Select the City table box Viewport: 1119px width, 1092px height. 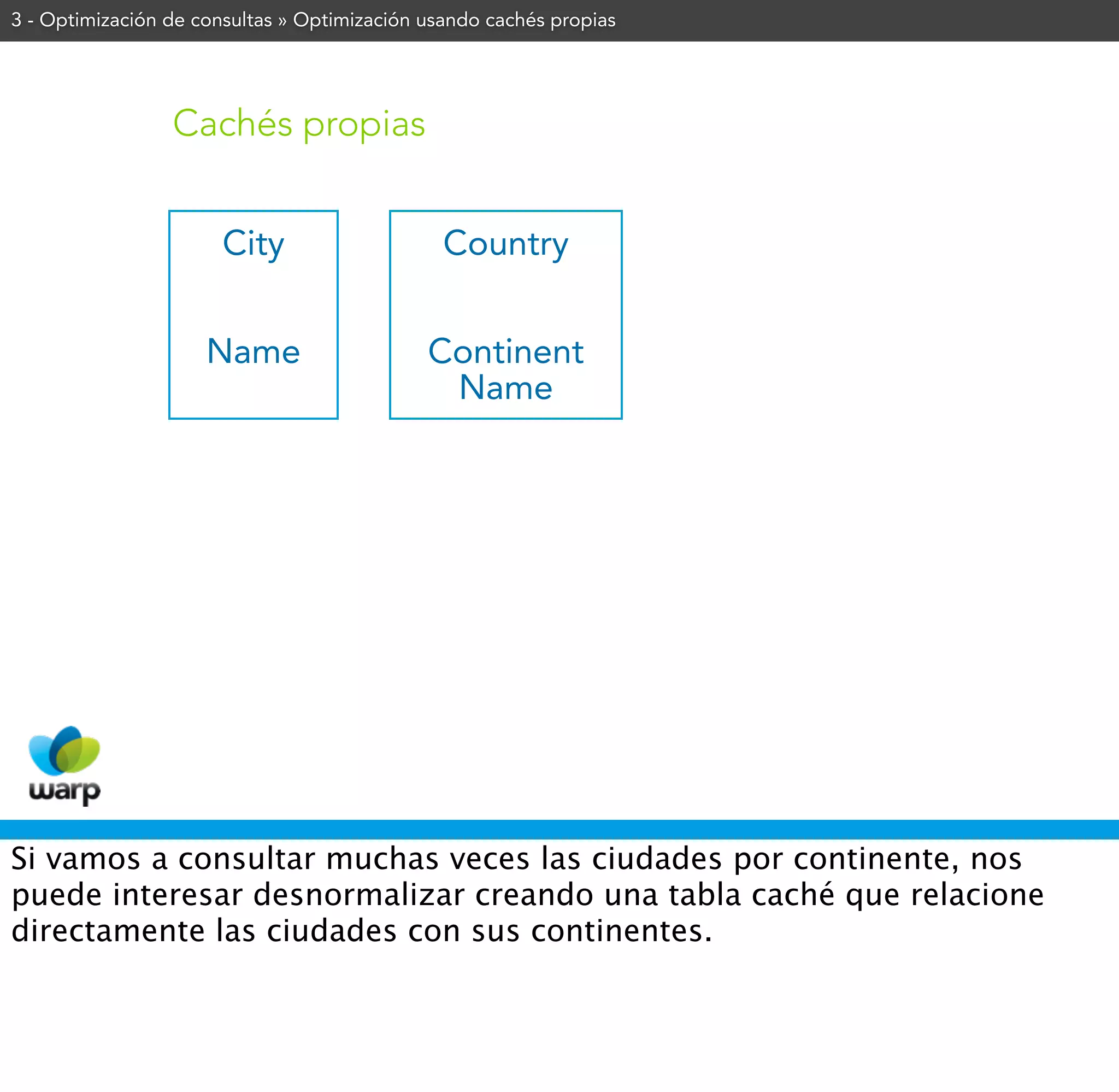click(x=254, y=315)
